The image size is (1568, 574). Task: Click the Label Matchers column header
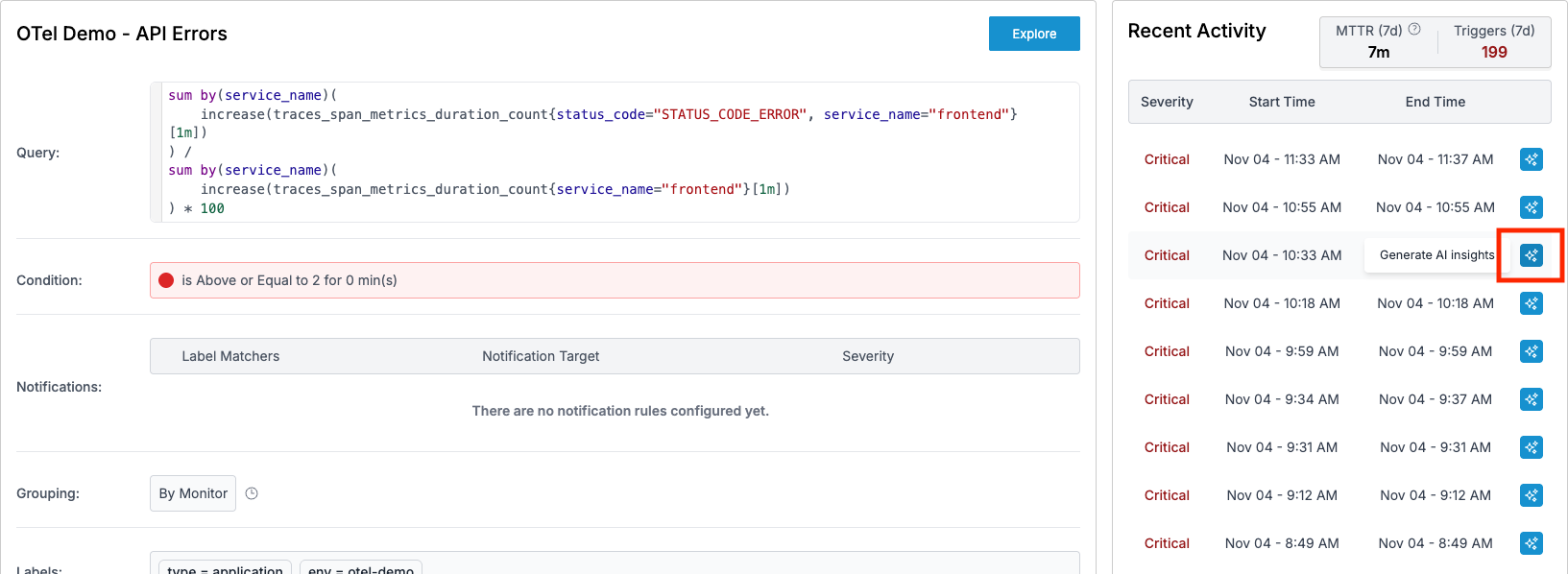click(230, 356)
